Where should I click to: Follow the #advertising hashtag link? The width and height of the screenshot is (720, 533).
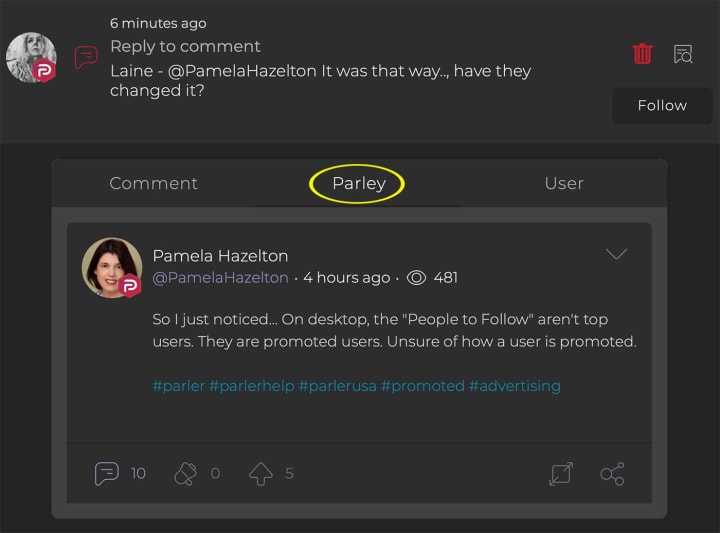[515, 386]
